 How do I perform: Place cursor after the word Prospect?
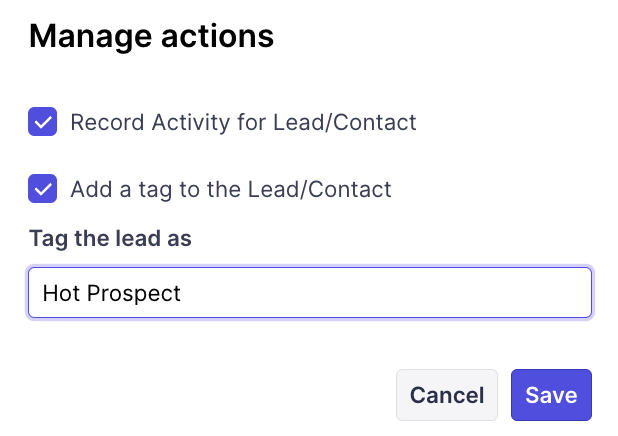[x=183, y=293]
